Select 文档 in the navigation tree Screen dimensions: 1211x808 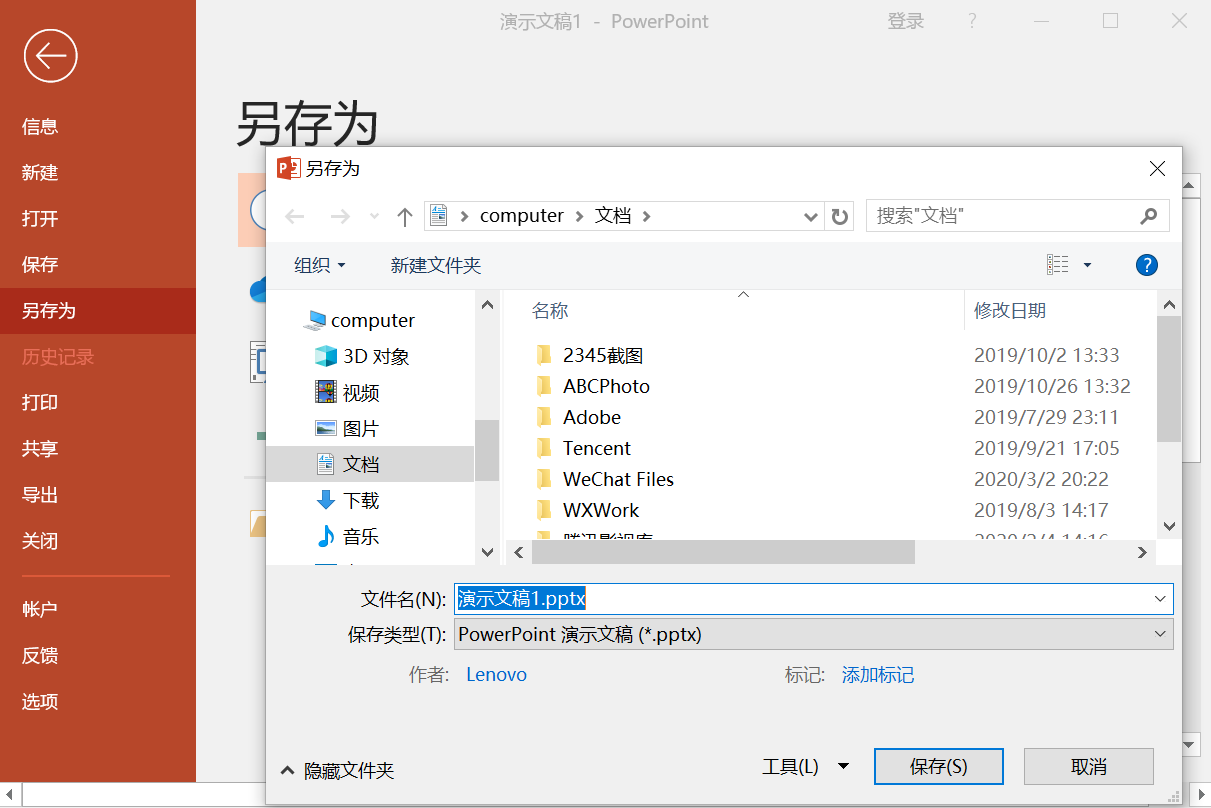coord(370,464)
